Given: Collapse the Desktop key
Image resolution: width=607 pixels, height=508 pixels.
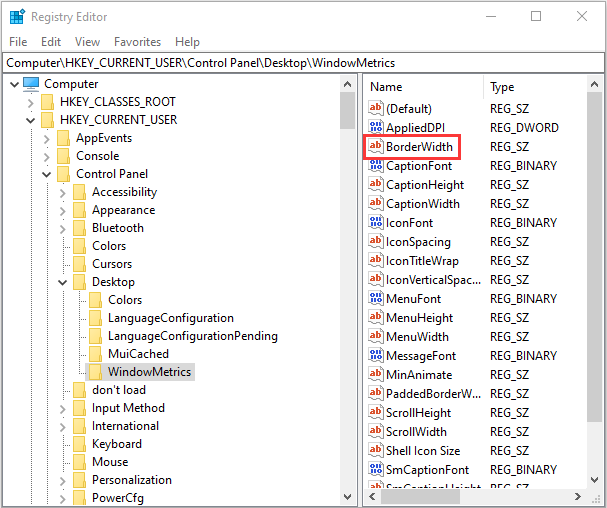Looking at the screenshot, I should click(62, 282).
